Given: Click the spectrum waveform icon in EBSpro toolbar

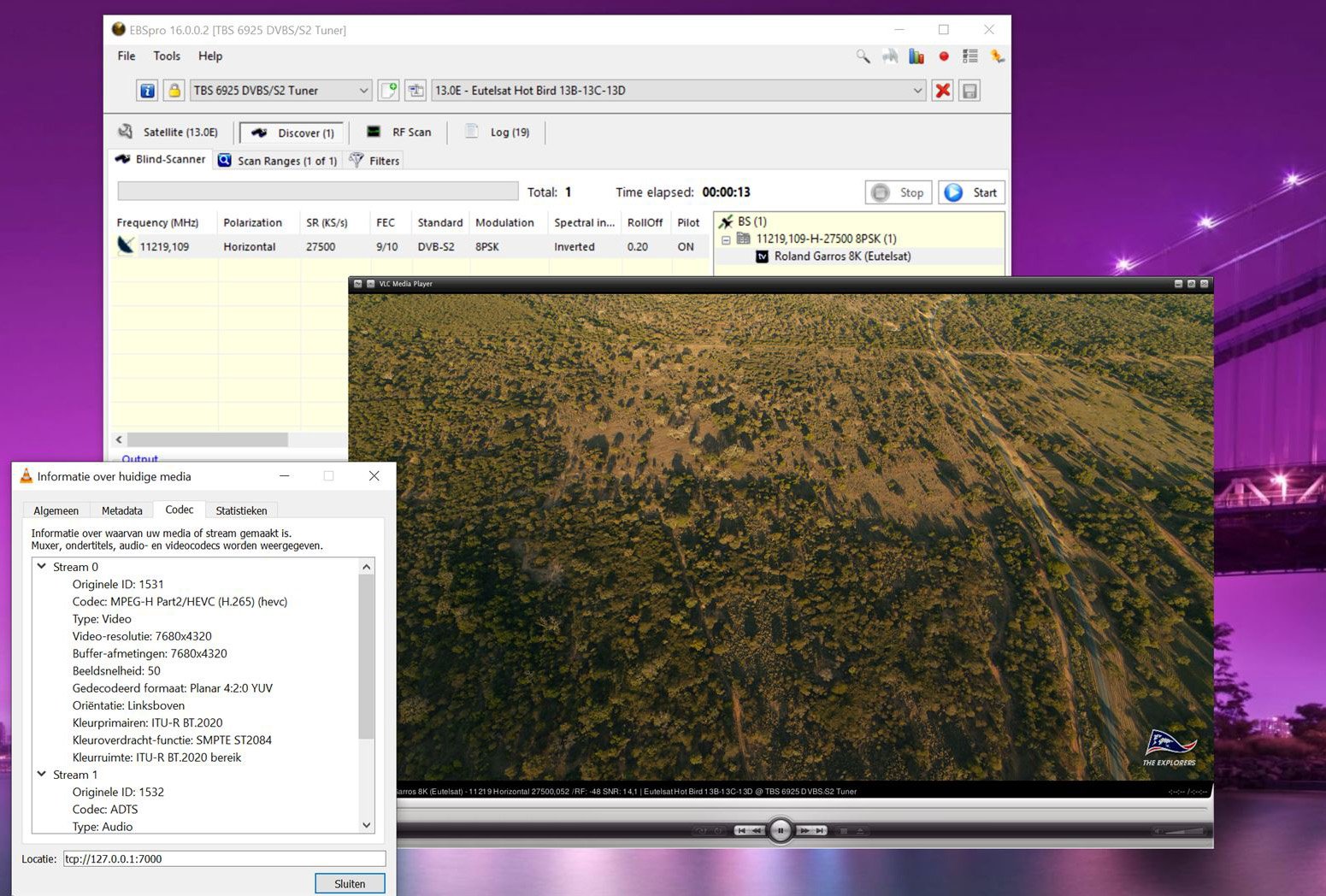Looking at the screenshot, I should tap(890, 56).
